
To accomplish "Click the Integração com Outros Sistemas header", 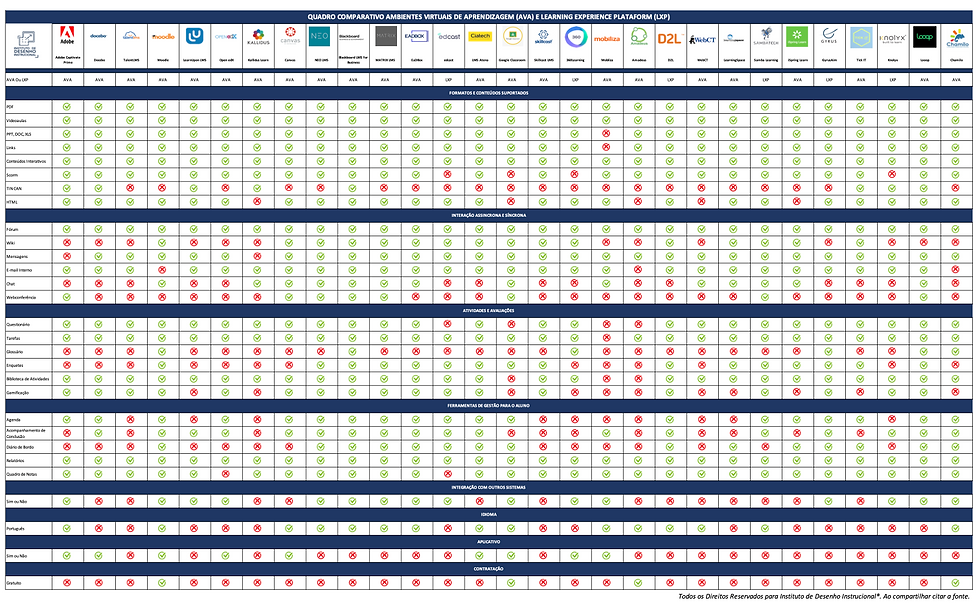I will pos(489,487).
